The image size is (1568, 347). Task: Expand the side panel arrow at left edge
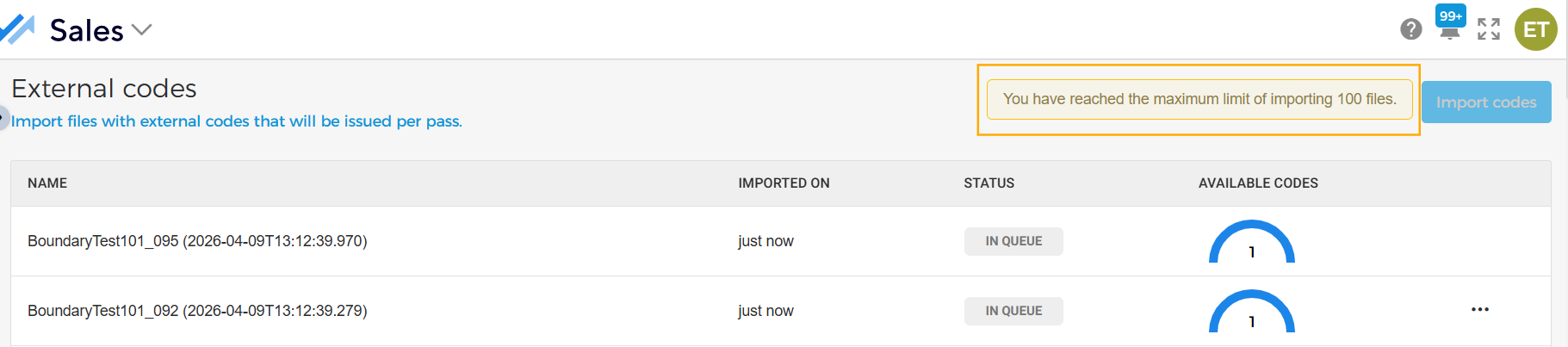tap(3, 117)
